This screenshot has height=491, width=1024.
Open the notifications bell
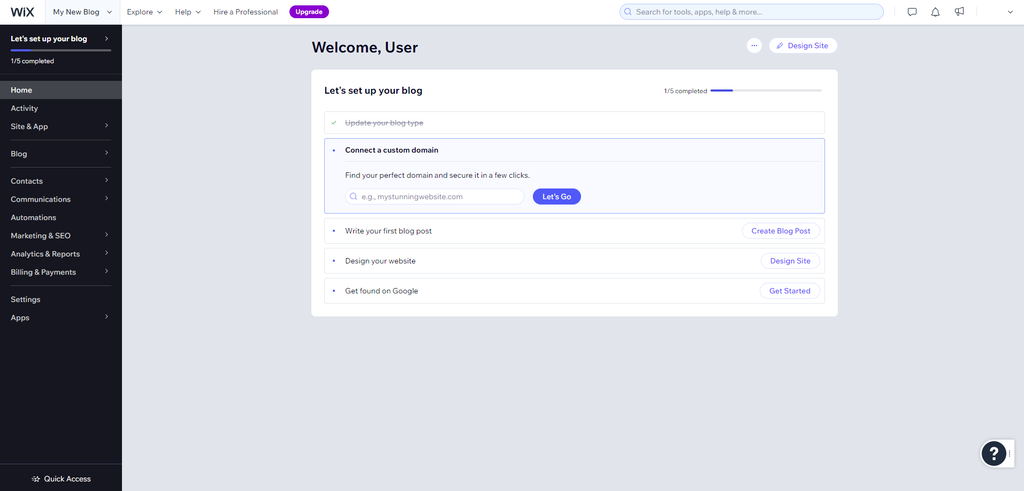[x=935, y=12]
